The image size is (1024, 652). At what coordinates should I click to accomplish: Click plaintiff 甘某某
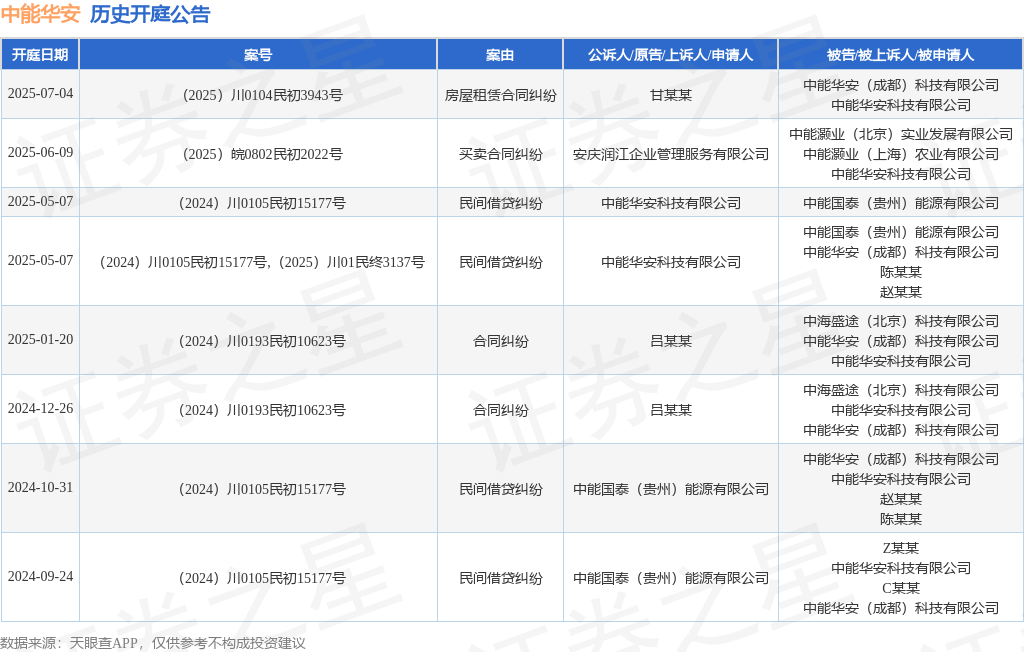tap(671, 95)
